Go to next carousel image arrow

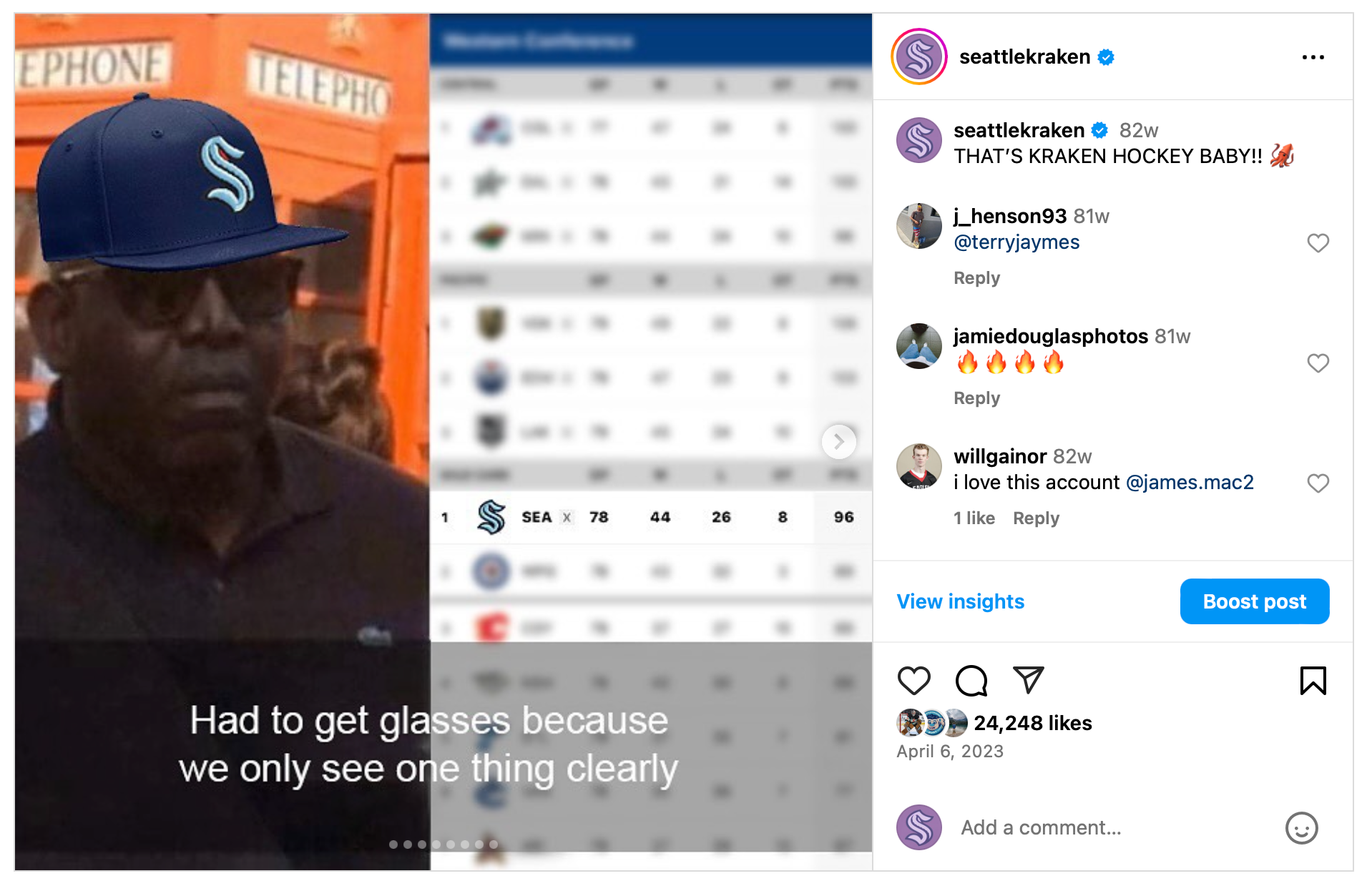click(838, 442)
